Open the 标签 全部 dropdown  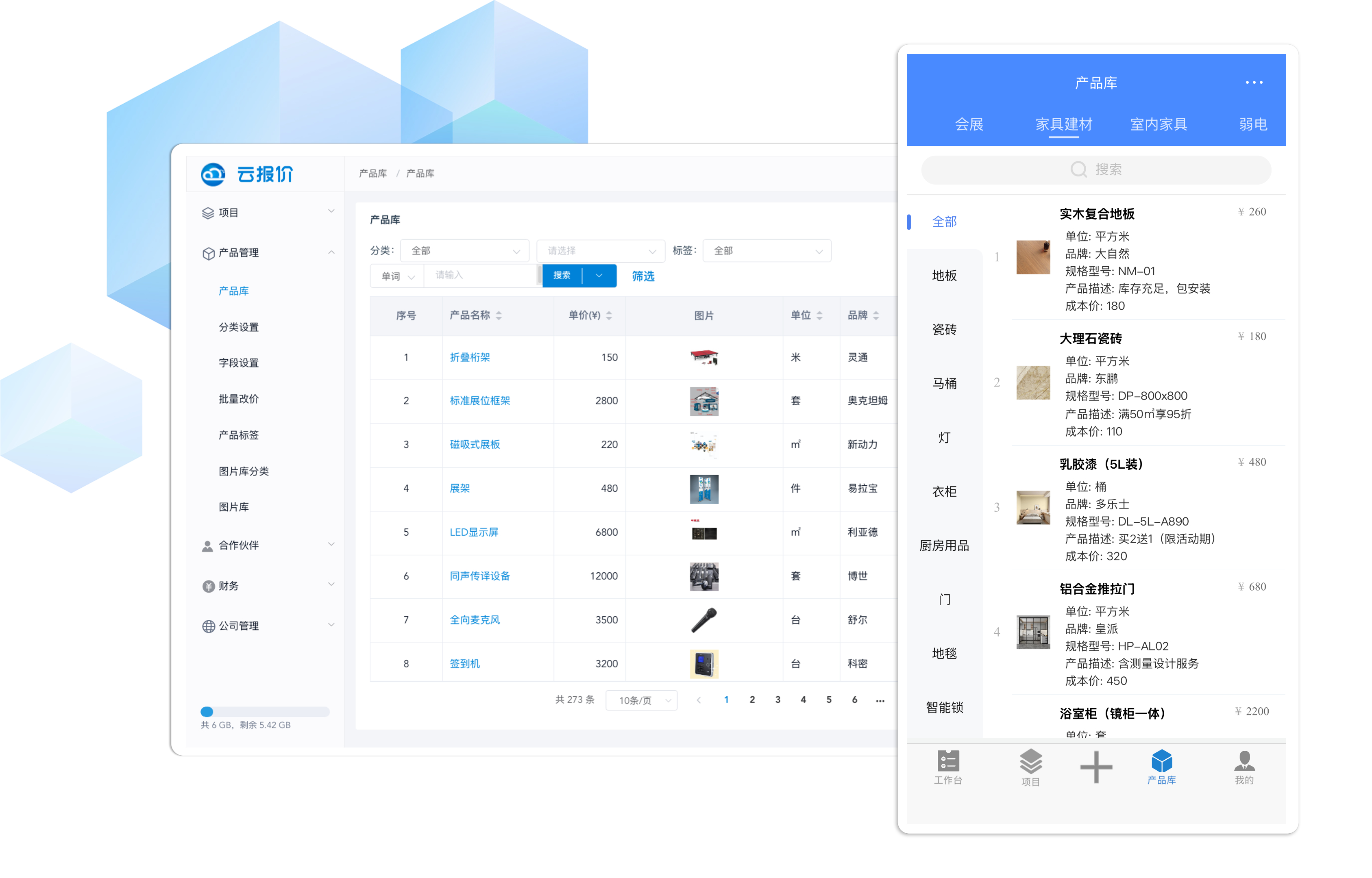[x=767, y=251]
